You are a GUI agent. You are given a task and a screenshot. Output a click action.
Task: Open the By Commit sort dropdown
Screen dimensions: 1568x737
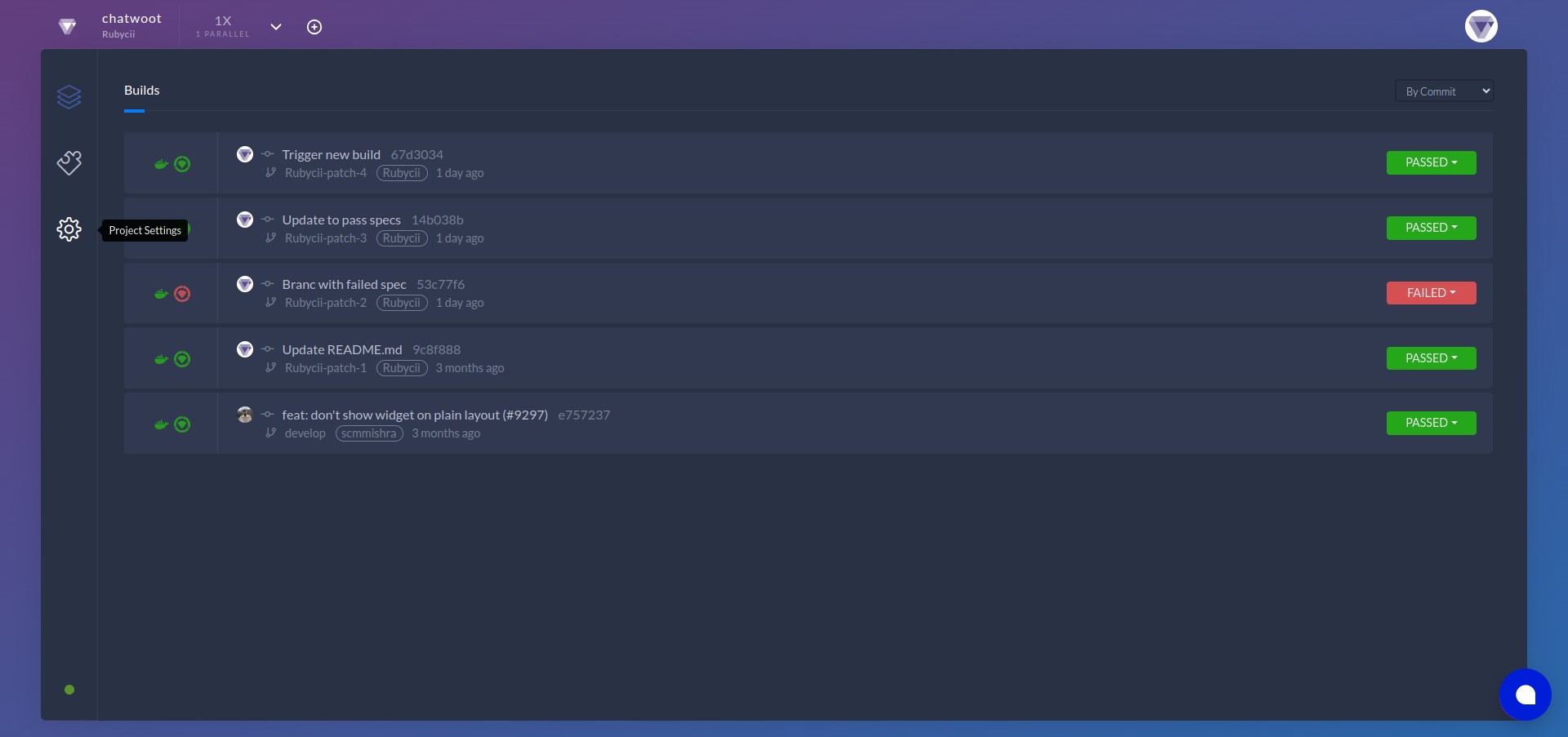click(x=1444, y=91)
